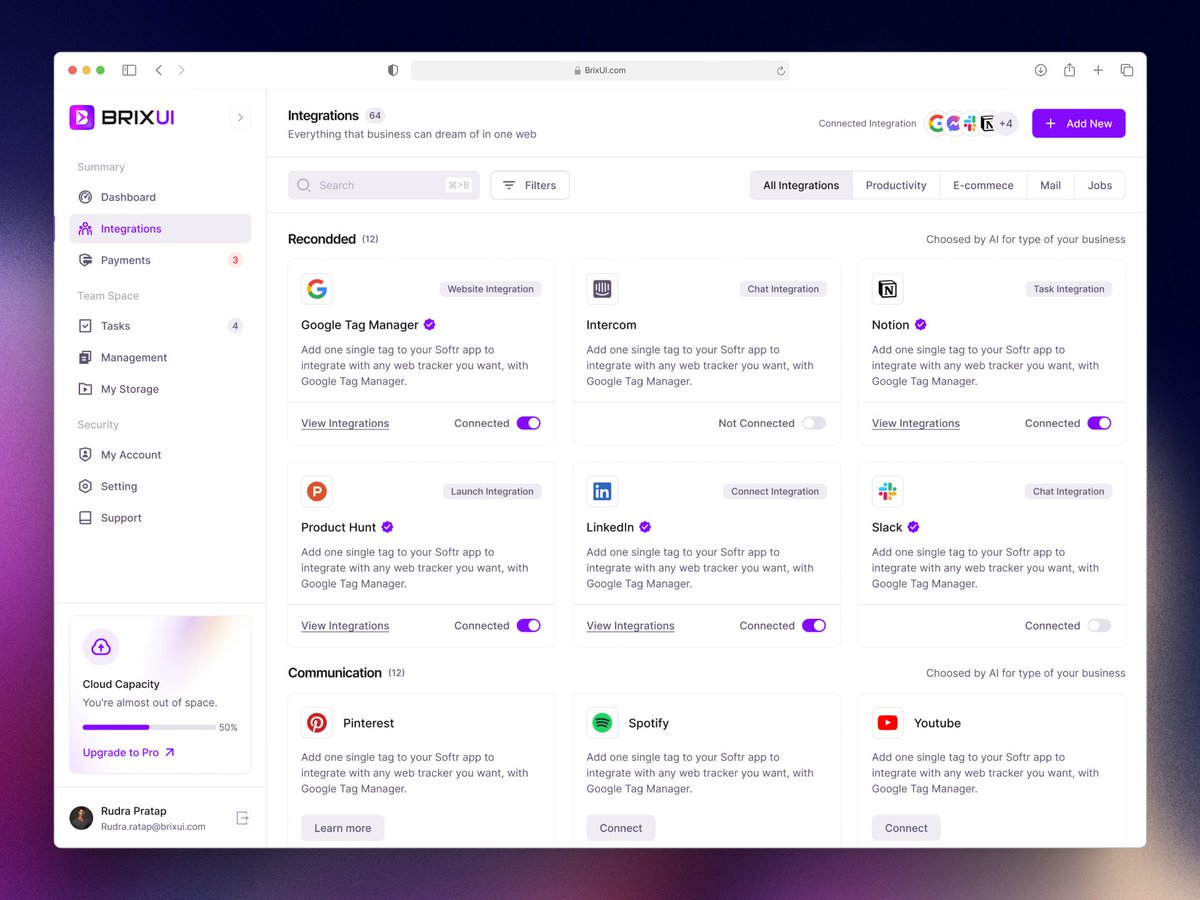Click the Website Integration tag
The height and width of the screenshot is (900, 1200).
point(490,289)
